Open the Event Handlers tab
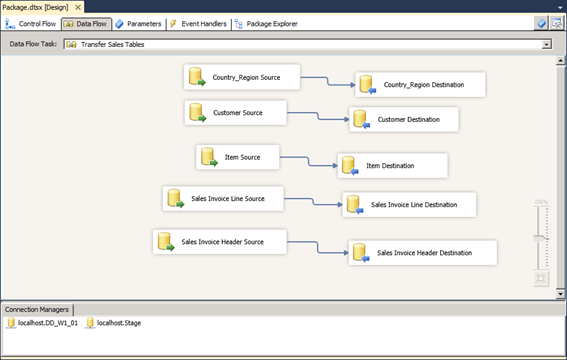The image size is (567, 360). (x=198, y=24)
